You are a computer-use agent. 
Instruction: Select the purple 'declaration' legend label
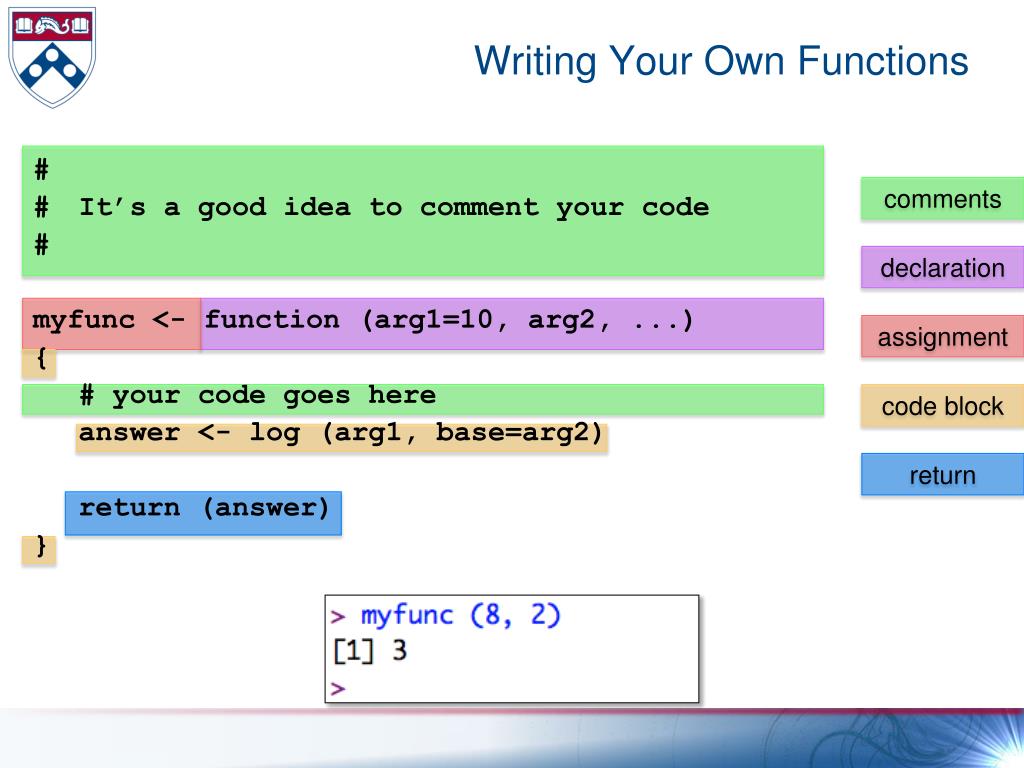coord(942,268)
